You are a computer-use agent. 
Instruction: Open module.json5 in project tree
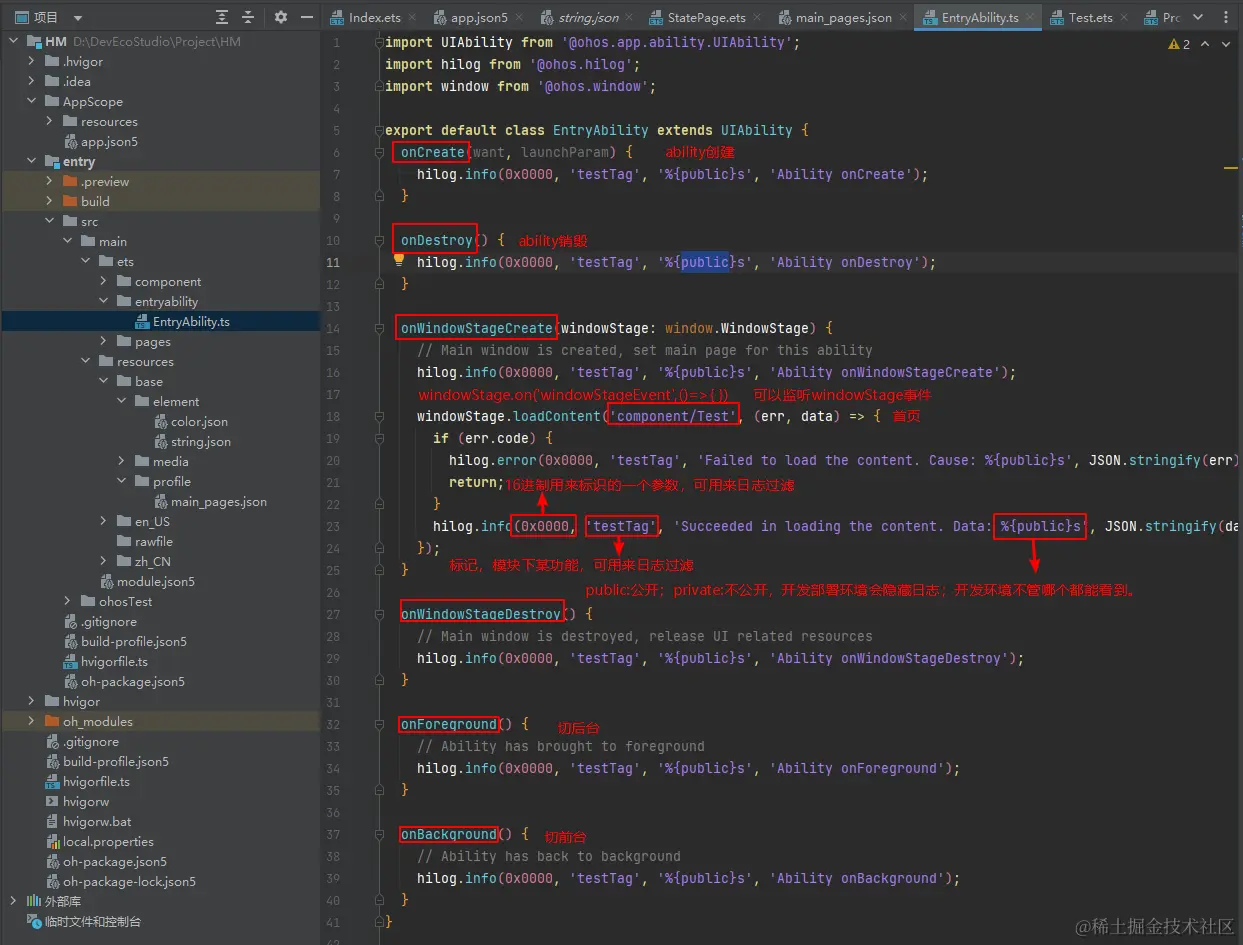(155, 581)
